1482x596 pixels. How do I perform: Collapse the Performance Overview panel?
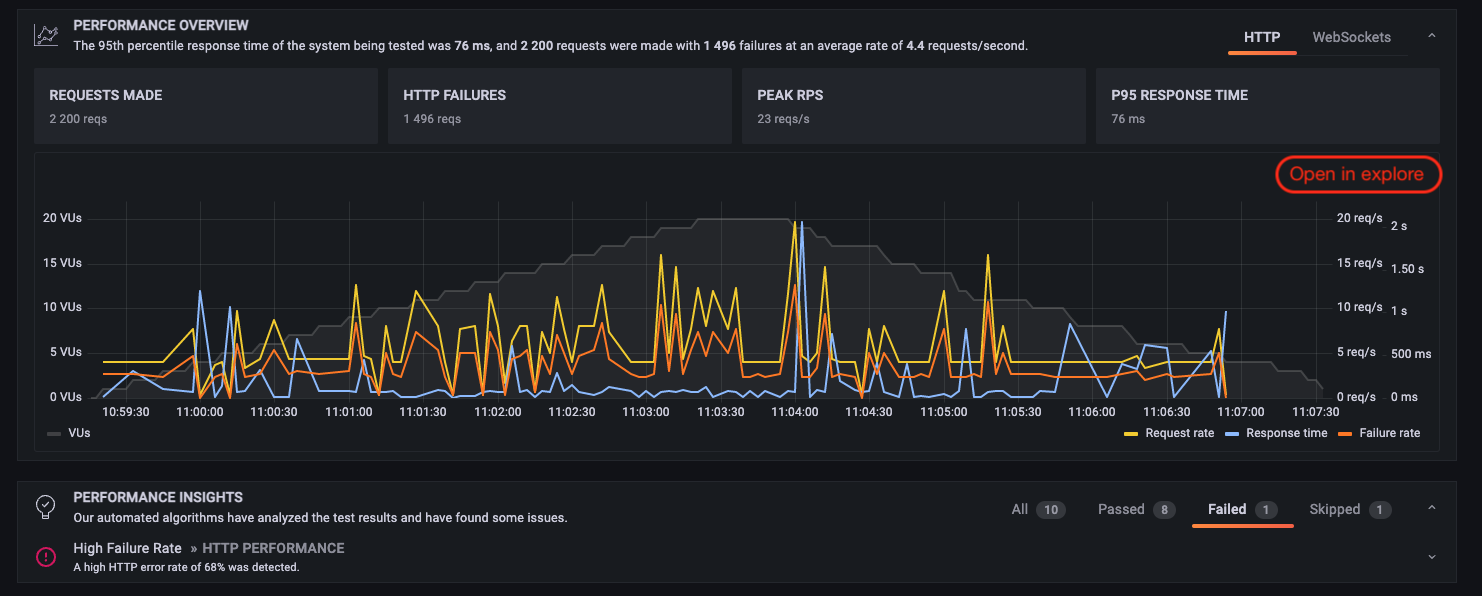(x=1431, y=34)
